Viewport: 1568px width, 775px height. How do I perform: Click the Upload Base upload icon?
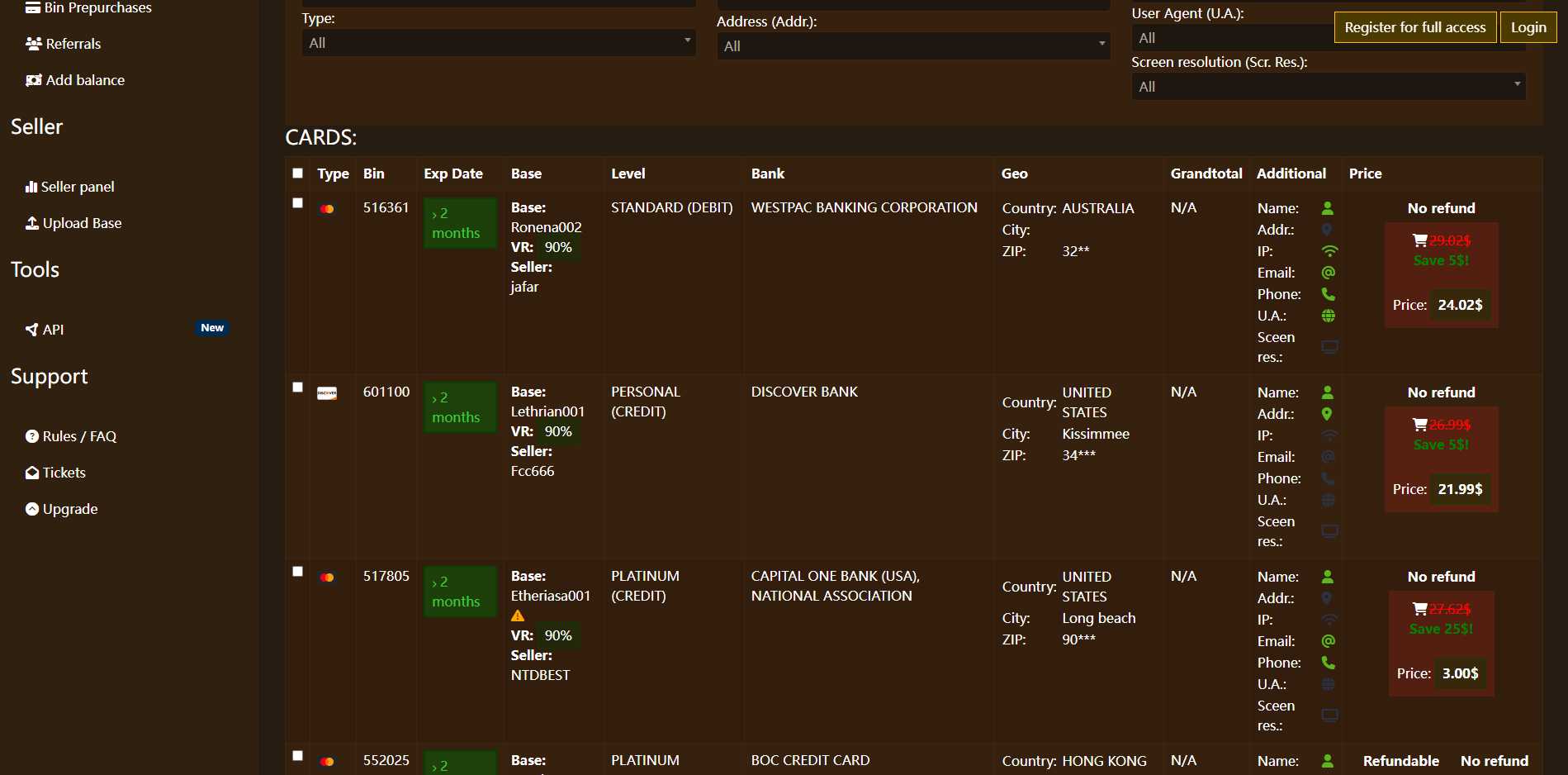click(32, 223)
